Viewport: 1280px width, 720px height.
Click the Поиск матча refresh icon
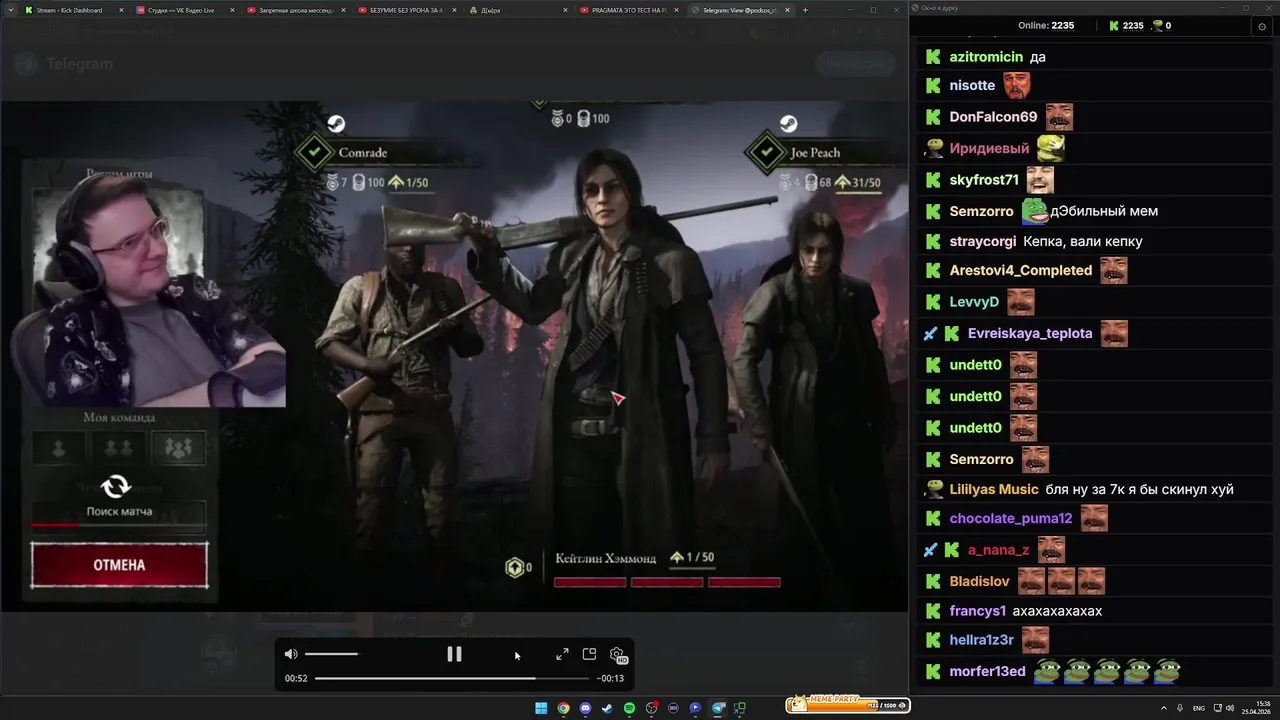[116, 487]
